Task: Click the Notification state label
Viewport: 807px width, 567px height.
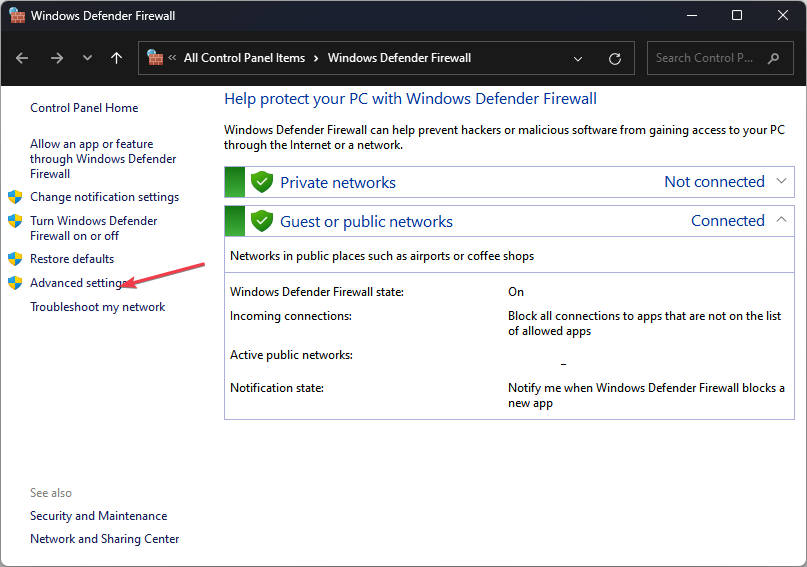Action: [x=277, y=387]
